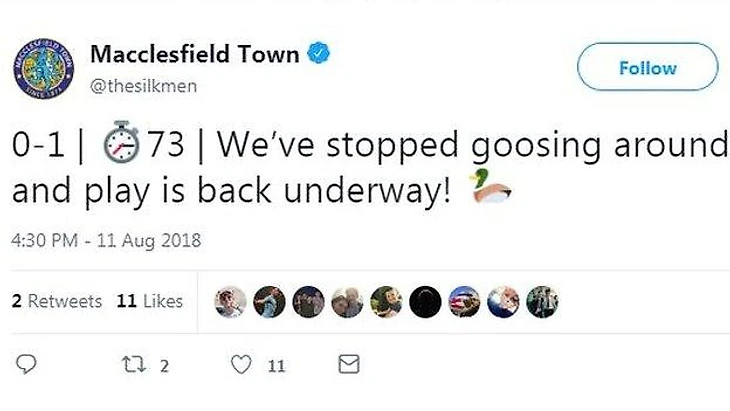Screen dimensions: 730x411
Task: Open the second liker's avatar thumbnail
Action: click(x=269, y=302)
